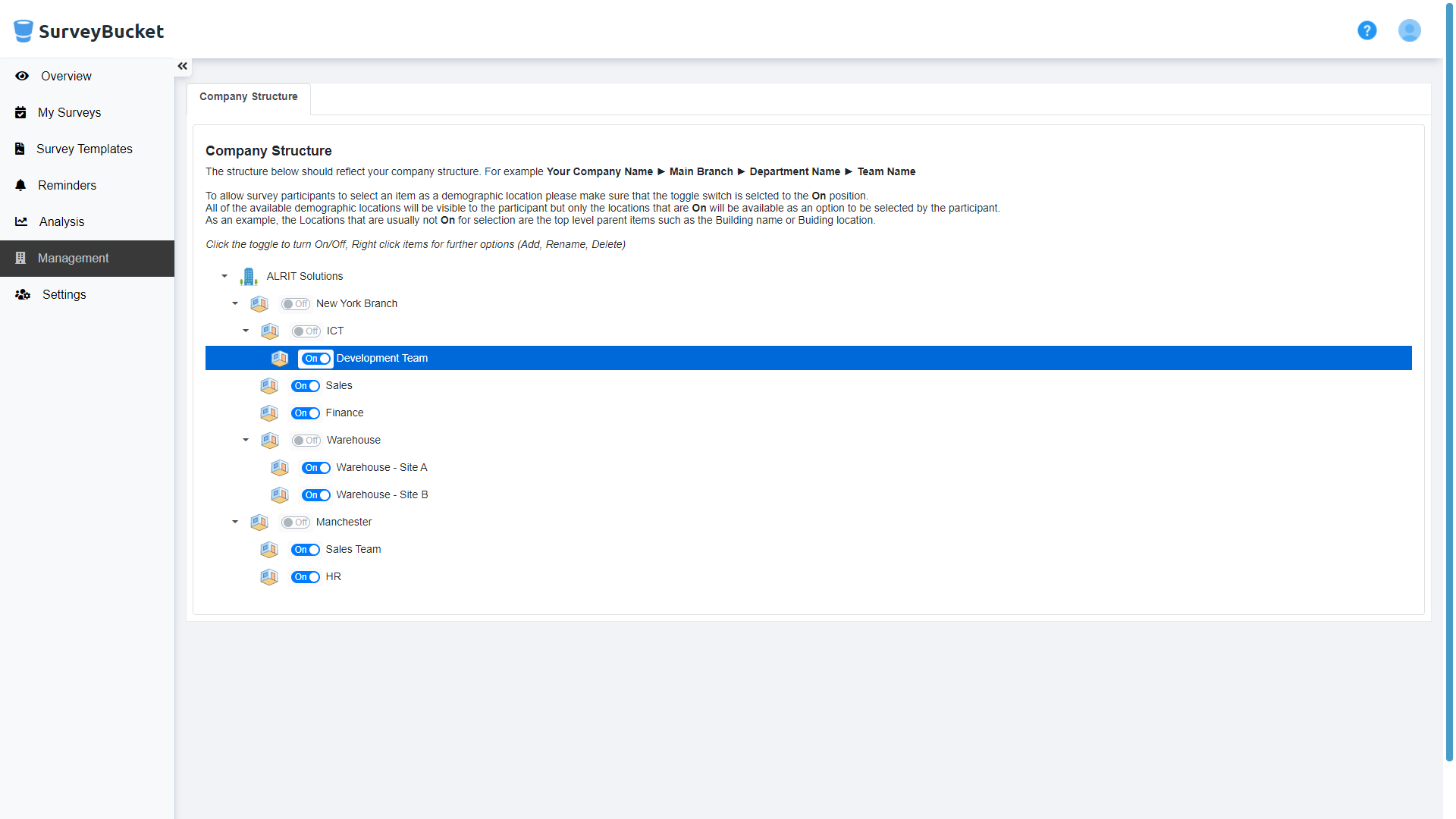Screen dimensions: 1456x819
Task: Click the Management building icon
Action: tap(20, 258)
